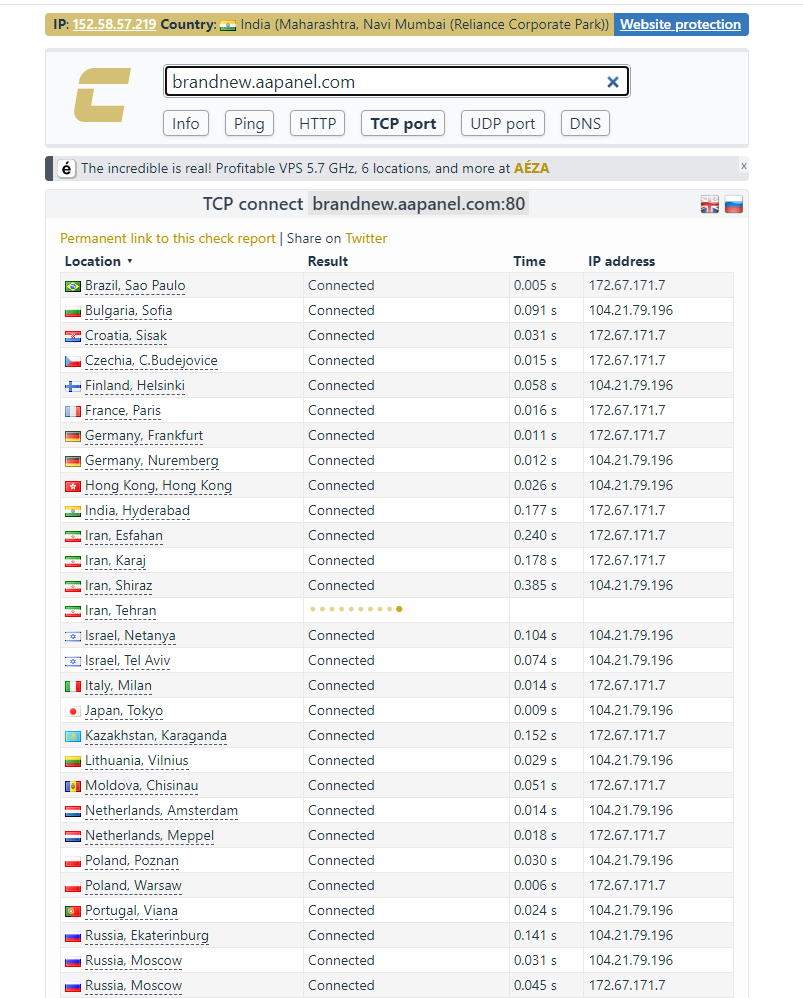Viewport: 803px width, 998px height.
Task: Click the Iran, Tehran loading progress dots
Action: point(356,609)
